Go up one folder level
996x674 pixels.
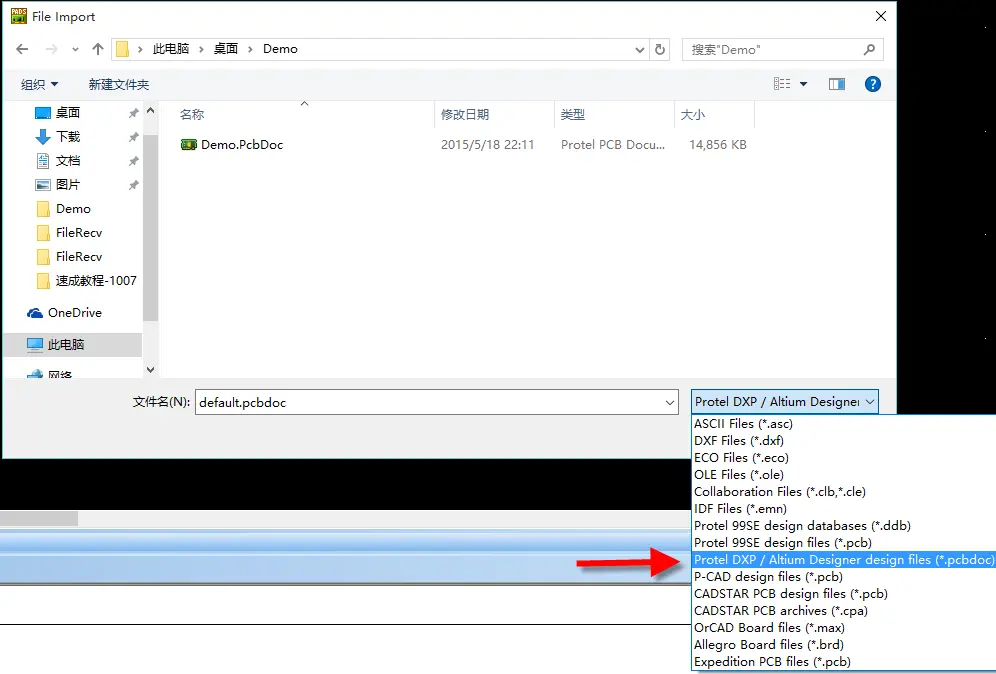[x=98, y=49]
